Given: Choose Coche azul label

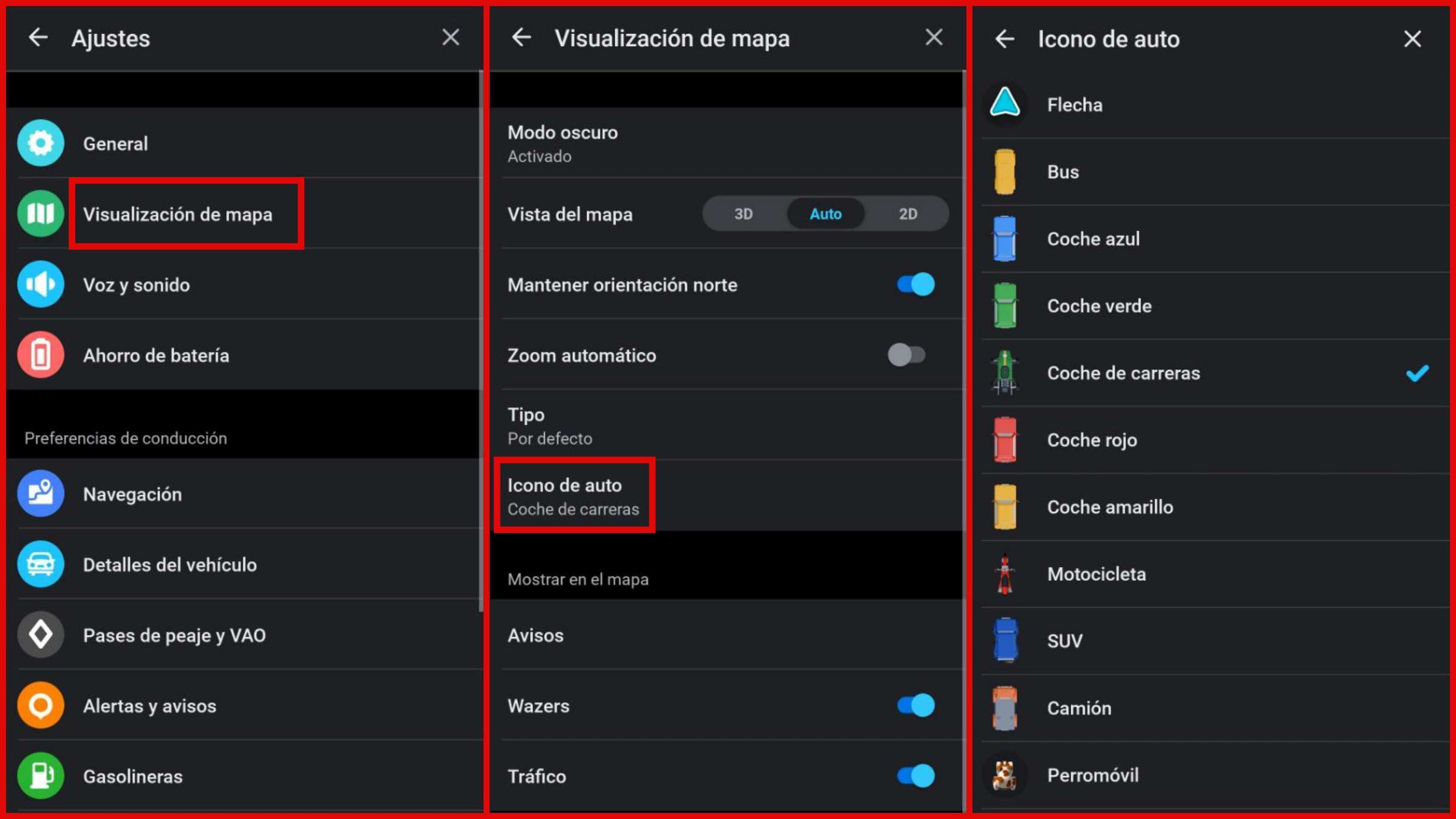Looking at the screenshot, I should tap(1093, 238).
